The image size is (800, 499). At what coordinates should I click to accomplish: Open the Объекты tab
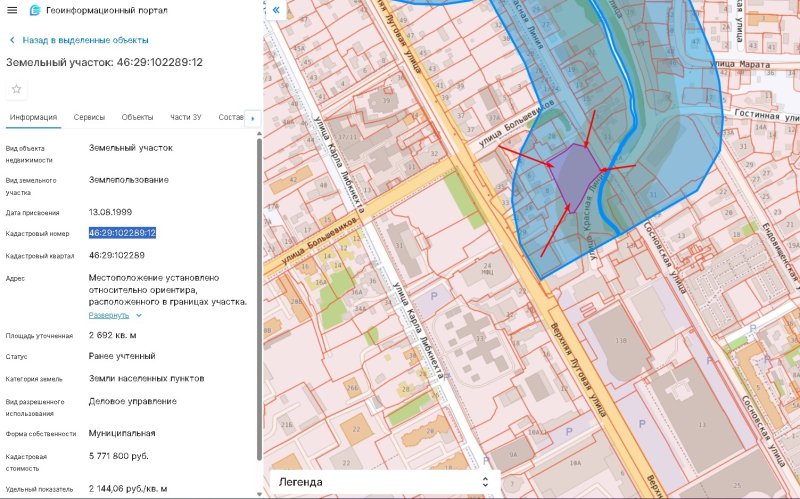click(137, 117)
